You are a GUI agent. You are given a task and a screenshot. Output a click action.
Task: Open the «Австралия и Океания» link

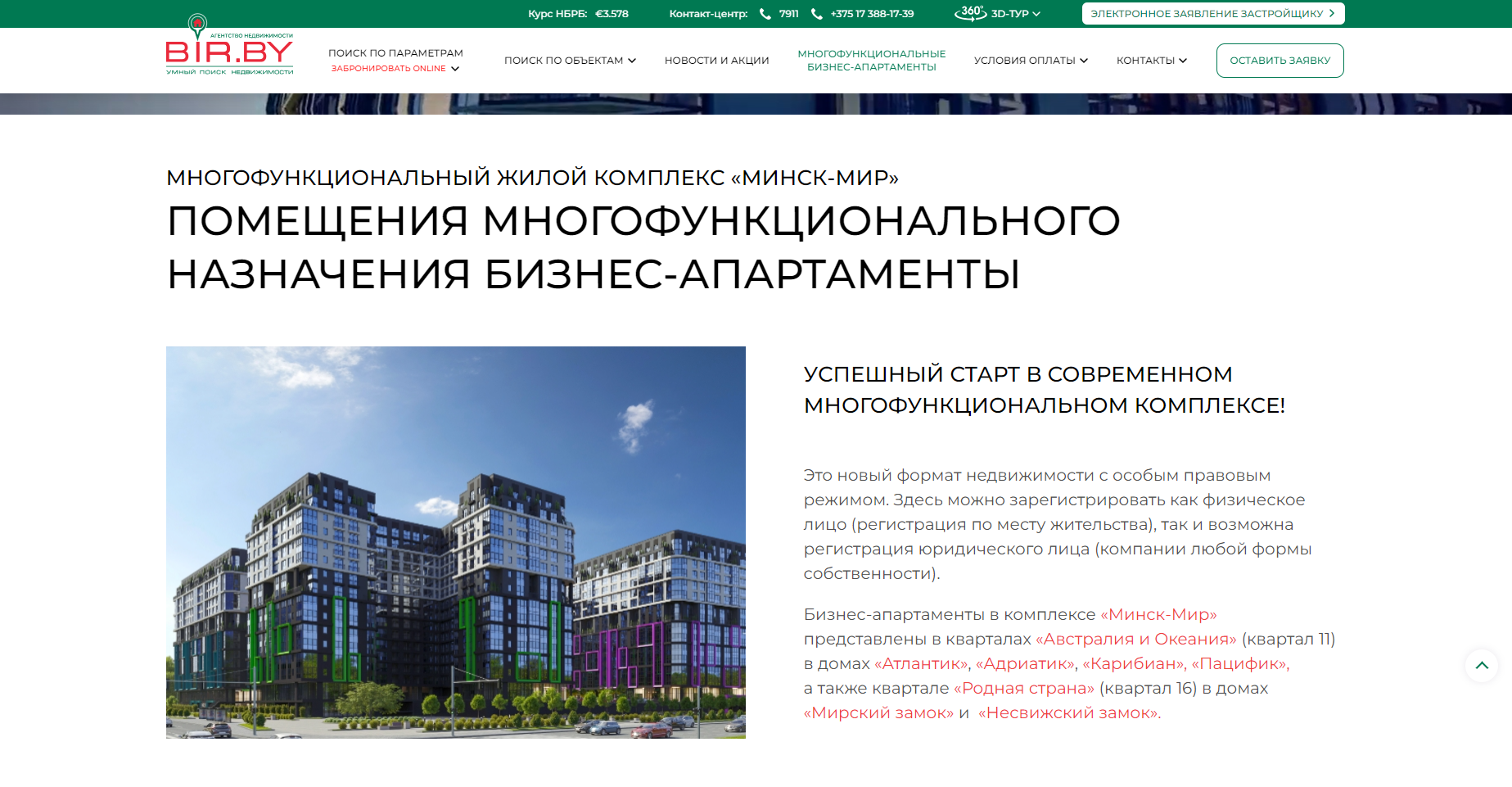coord(1135,639)
